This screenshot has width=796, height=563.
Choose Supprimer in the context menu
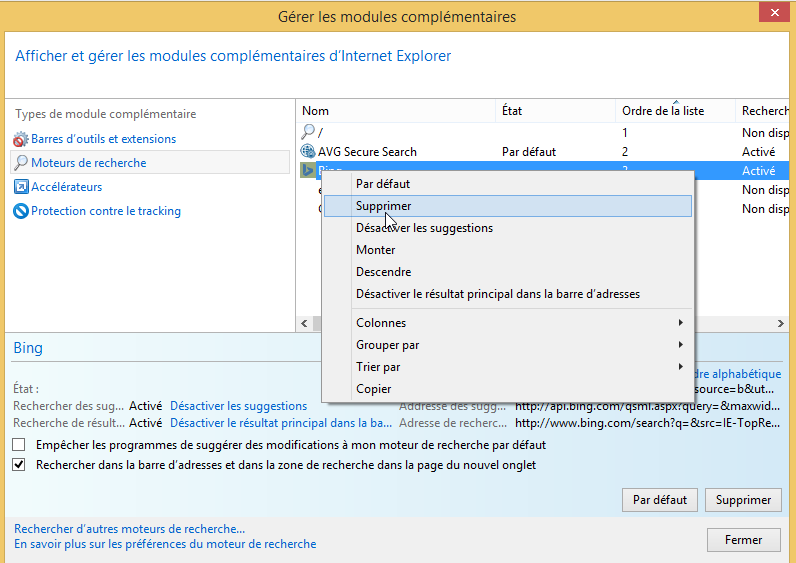(x=508, y=206)
